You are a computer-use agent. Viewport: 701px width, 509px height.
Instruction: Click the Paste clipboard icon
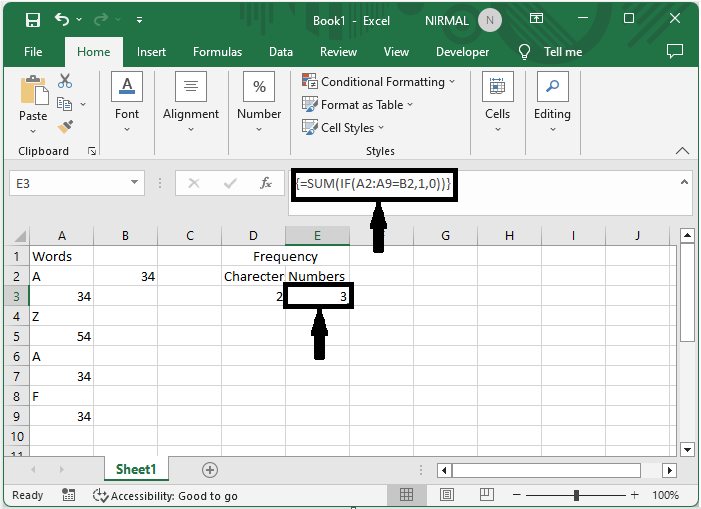[x=34, y=91]
